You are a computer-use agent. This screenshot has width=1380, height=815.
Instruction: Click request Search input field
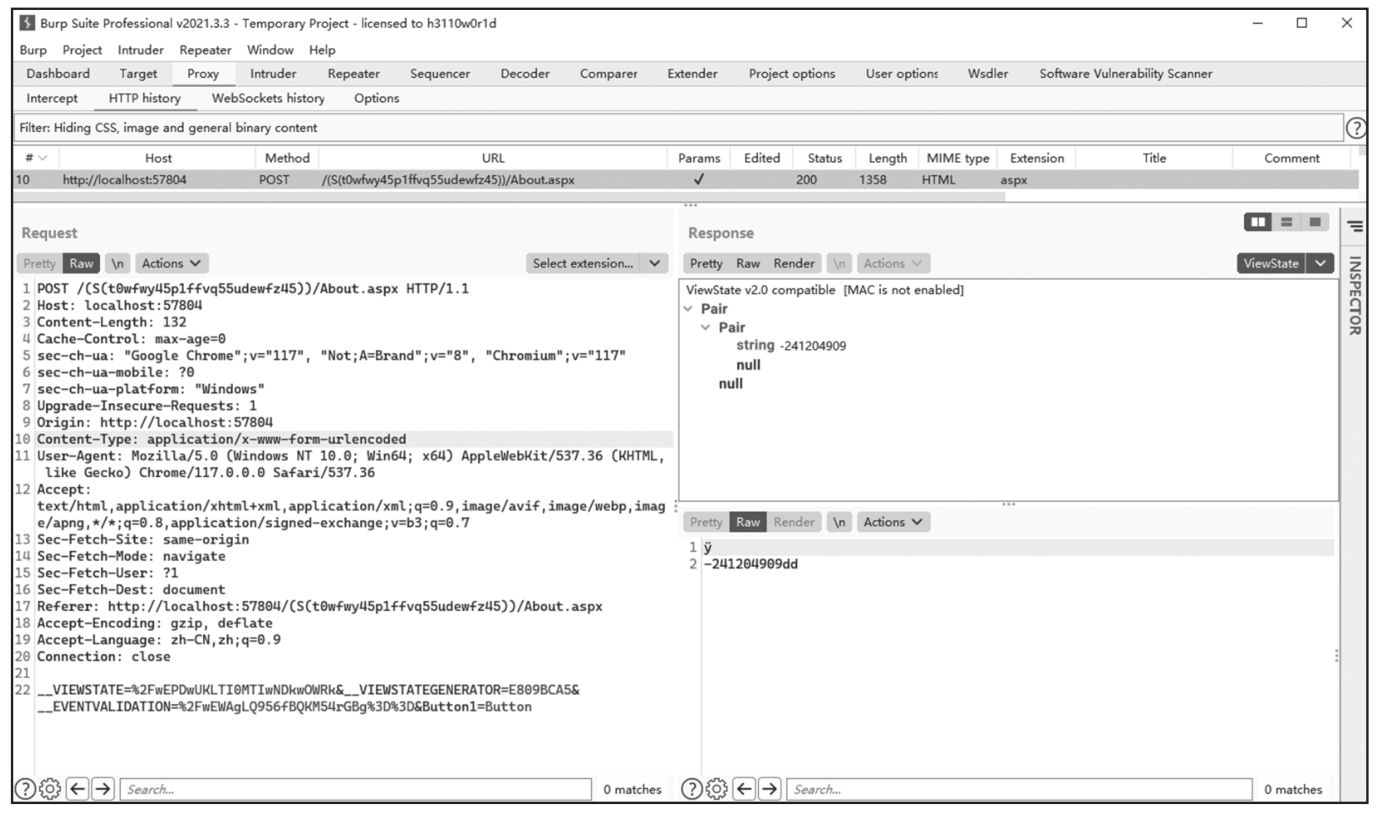[x=356, y=789]
